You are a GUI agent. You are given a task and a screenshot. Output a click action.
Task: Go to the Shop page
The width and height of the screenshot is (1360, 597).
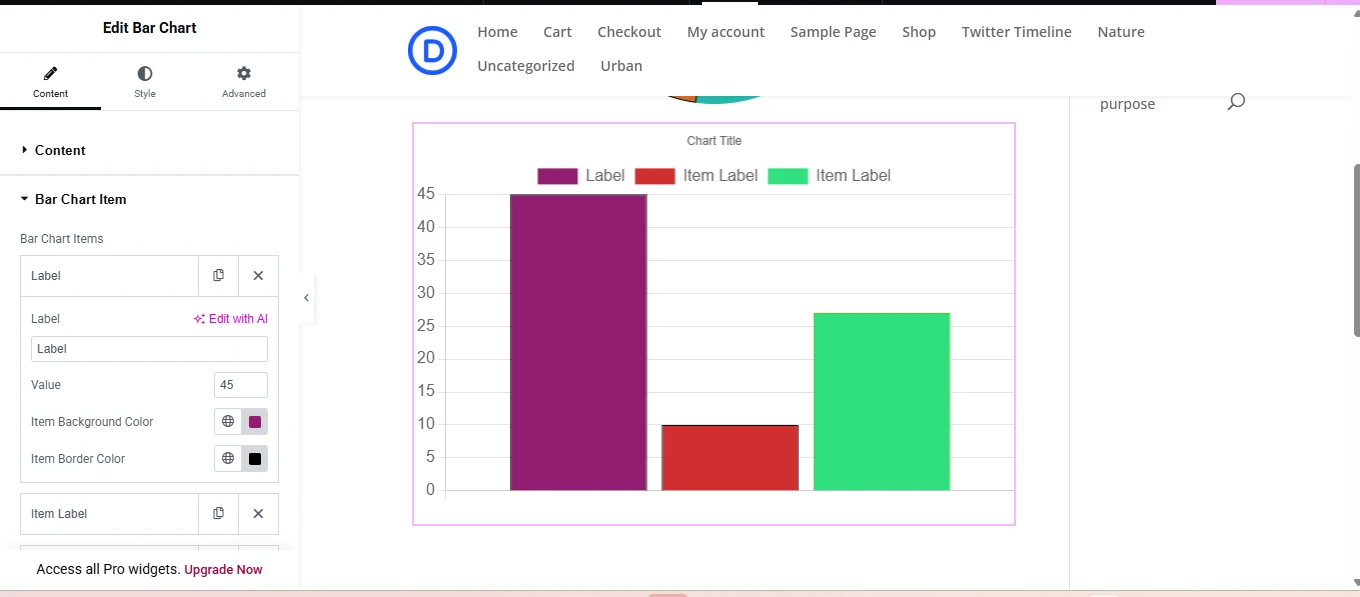coord(919,32)
